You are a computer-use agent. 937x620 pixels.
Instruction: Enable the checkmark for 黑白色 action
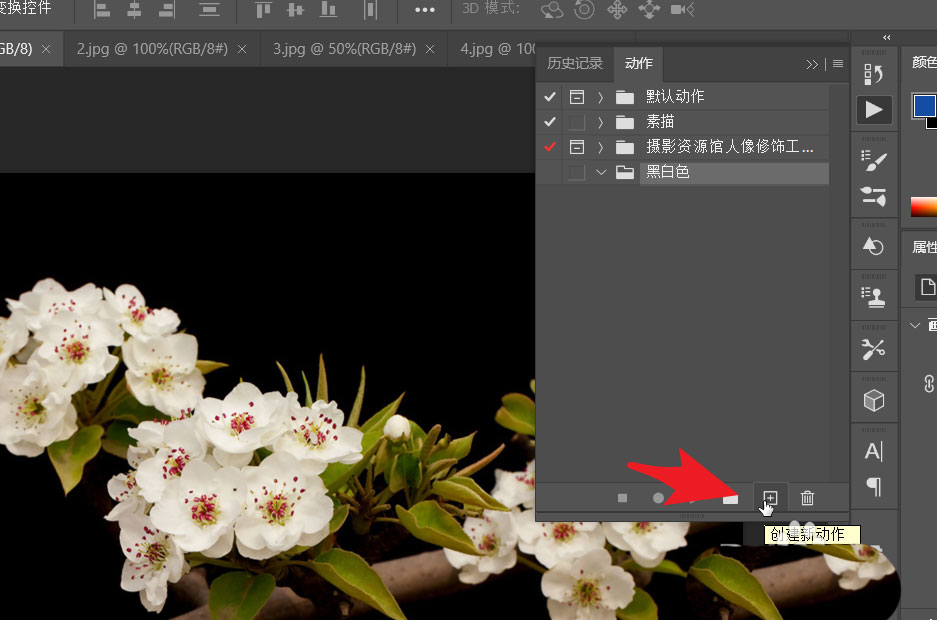549,172
